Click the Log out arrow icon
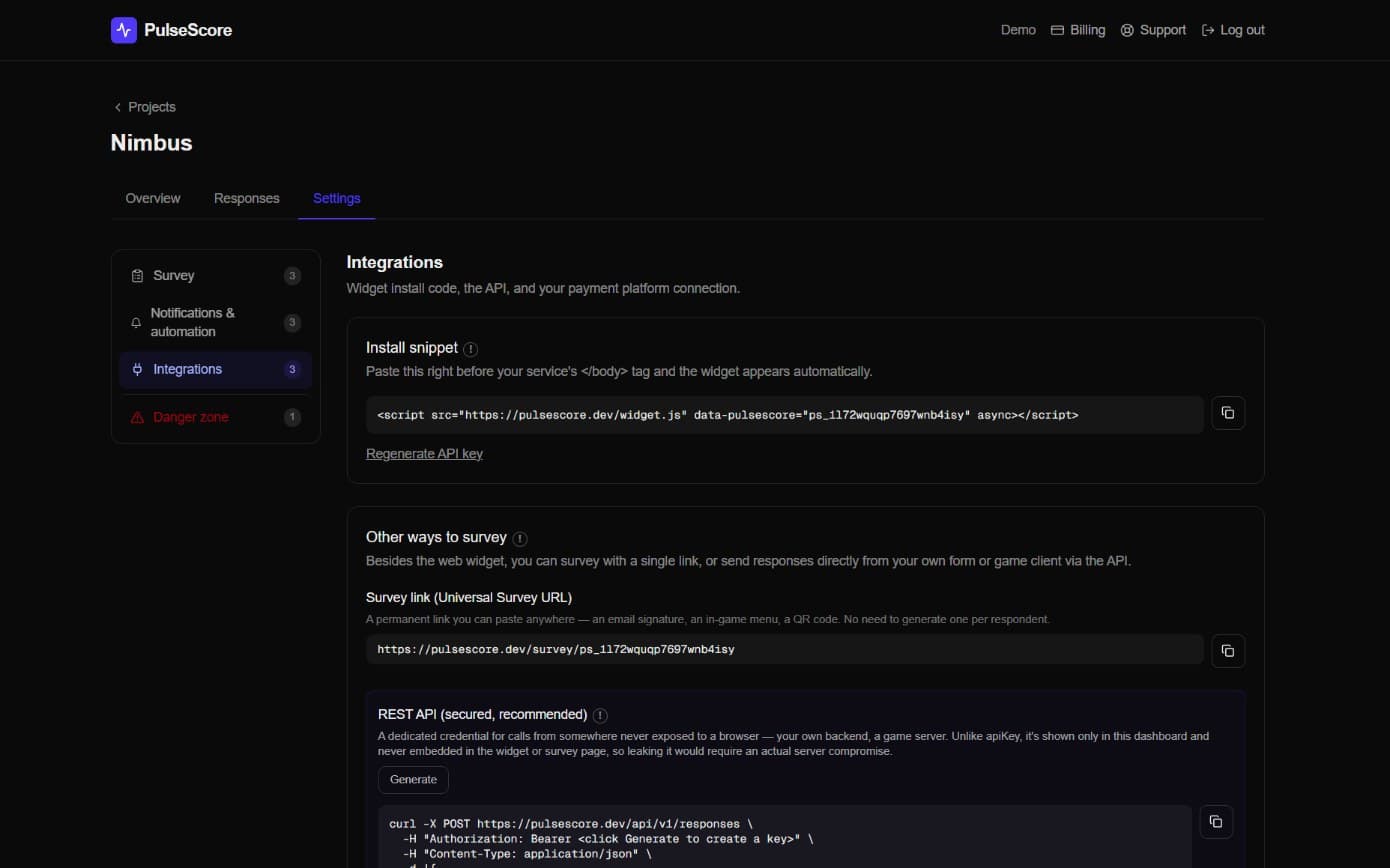The image size is (1390, 868). pyautogui.click(x=1208, y=30)
